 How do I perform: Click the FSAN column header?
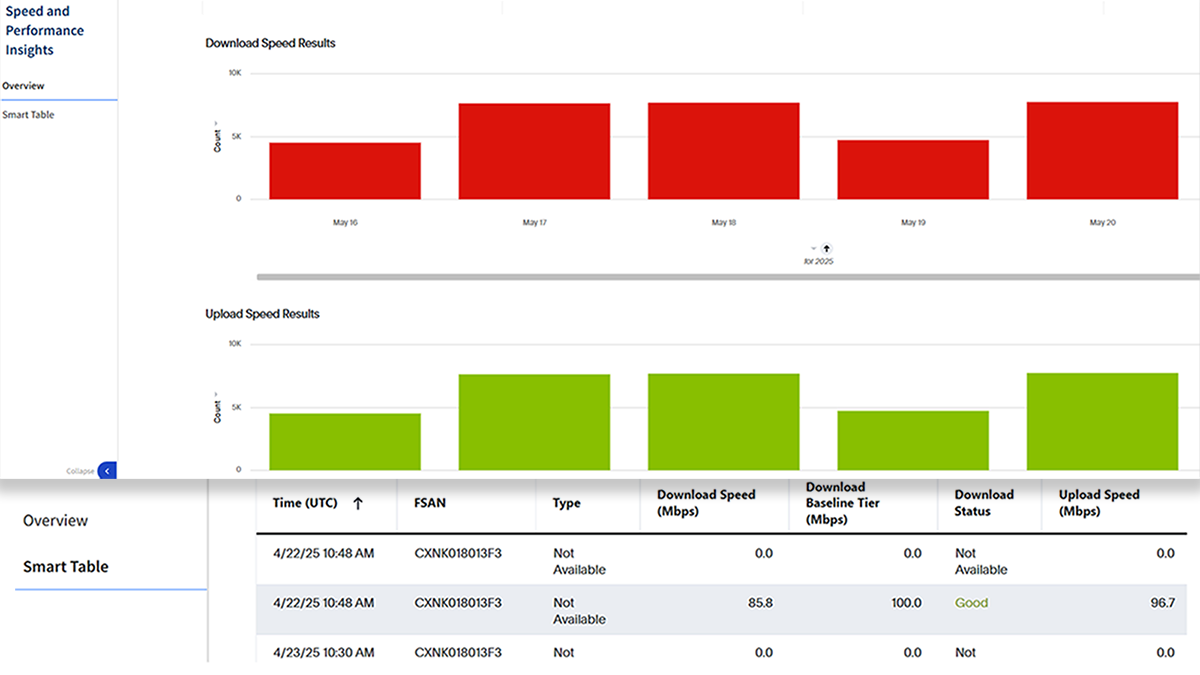tap(429, 503)
